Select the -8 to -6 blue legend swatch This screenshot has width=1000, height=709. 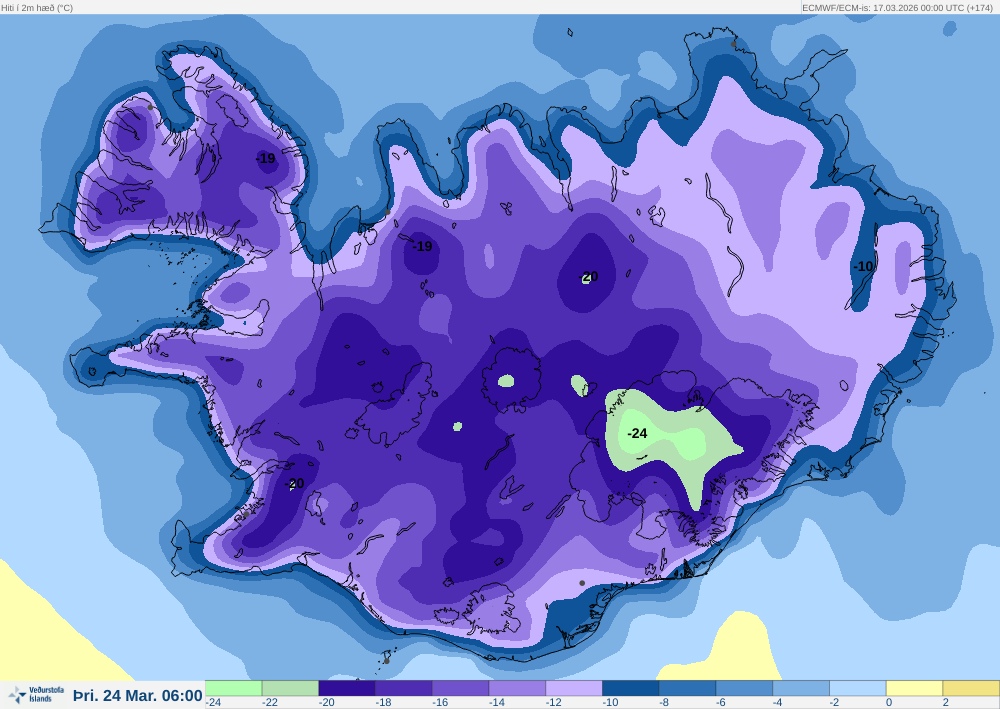click(x=688, y=688)
